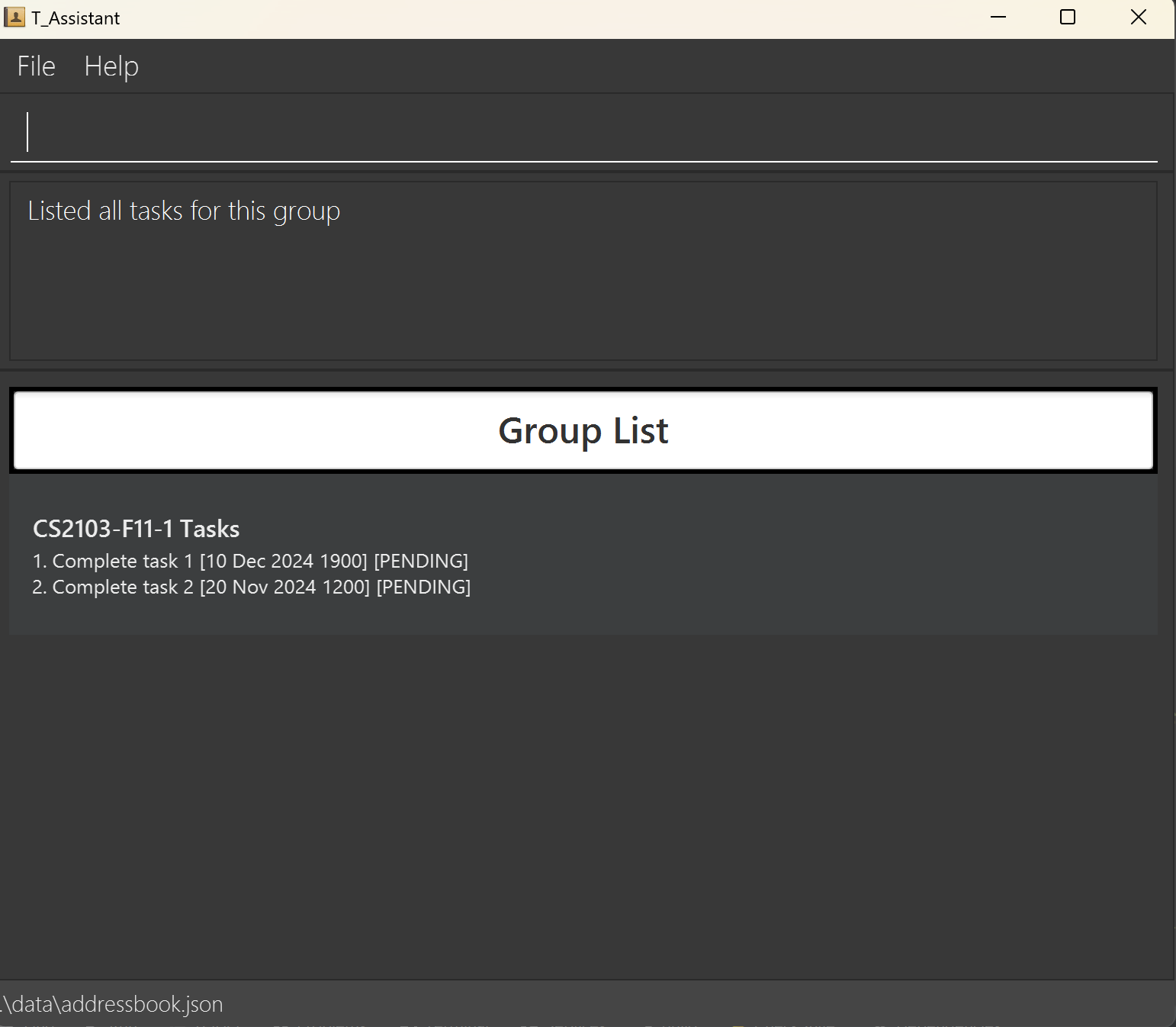Focus the command input box
The width and height of the screenshot is (1176, 1027).
coord(583,132)
